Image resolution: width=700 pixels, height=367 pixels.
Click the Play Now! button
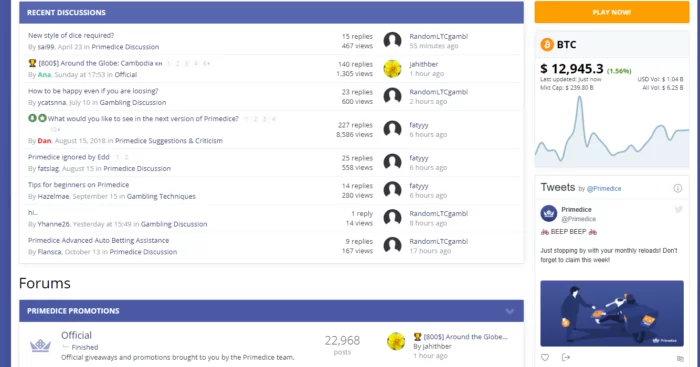tap(612, 12)
